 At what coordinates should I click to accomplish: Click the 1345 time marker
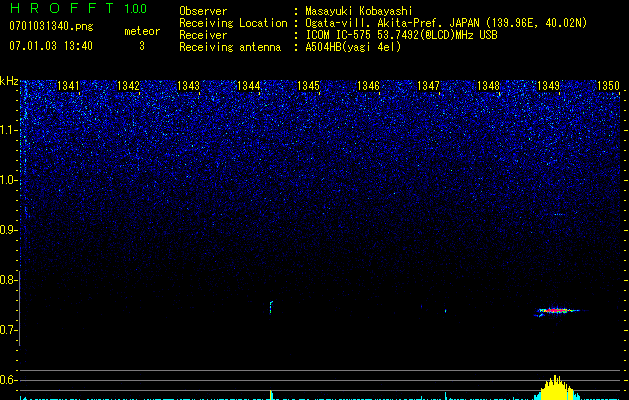(x=308, y=86)
